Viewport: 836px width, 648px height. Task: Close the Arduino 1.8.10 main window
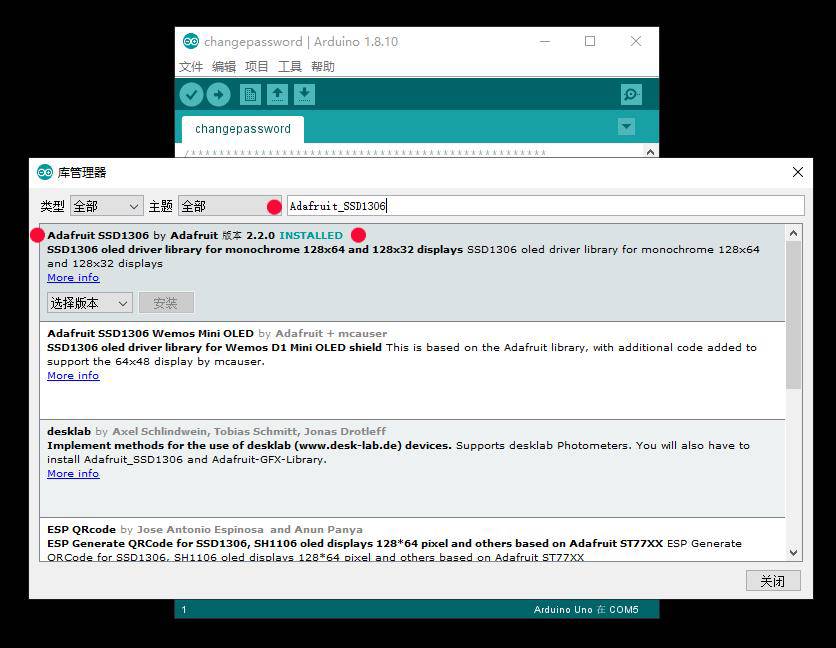636,42
